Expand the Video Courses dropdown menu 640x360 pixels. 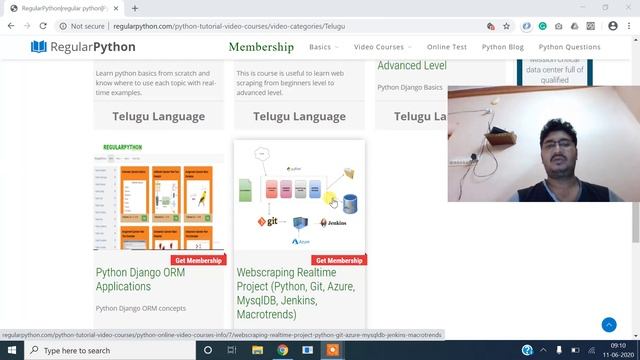click(382, 47)
